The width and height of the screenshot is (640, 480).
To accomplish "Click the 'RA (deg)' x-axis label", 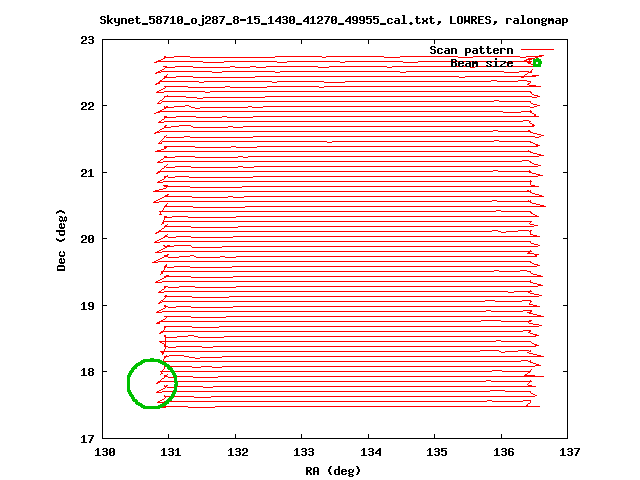I will [333, 471].
